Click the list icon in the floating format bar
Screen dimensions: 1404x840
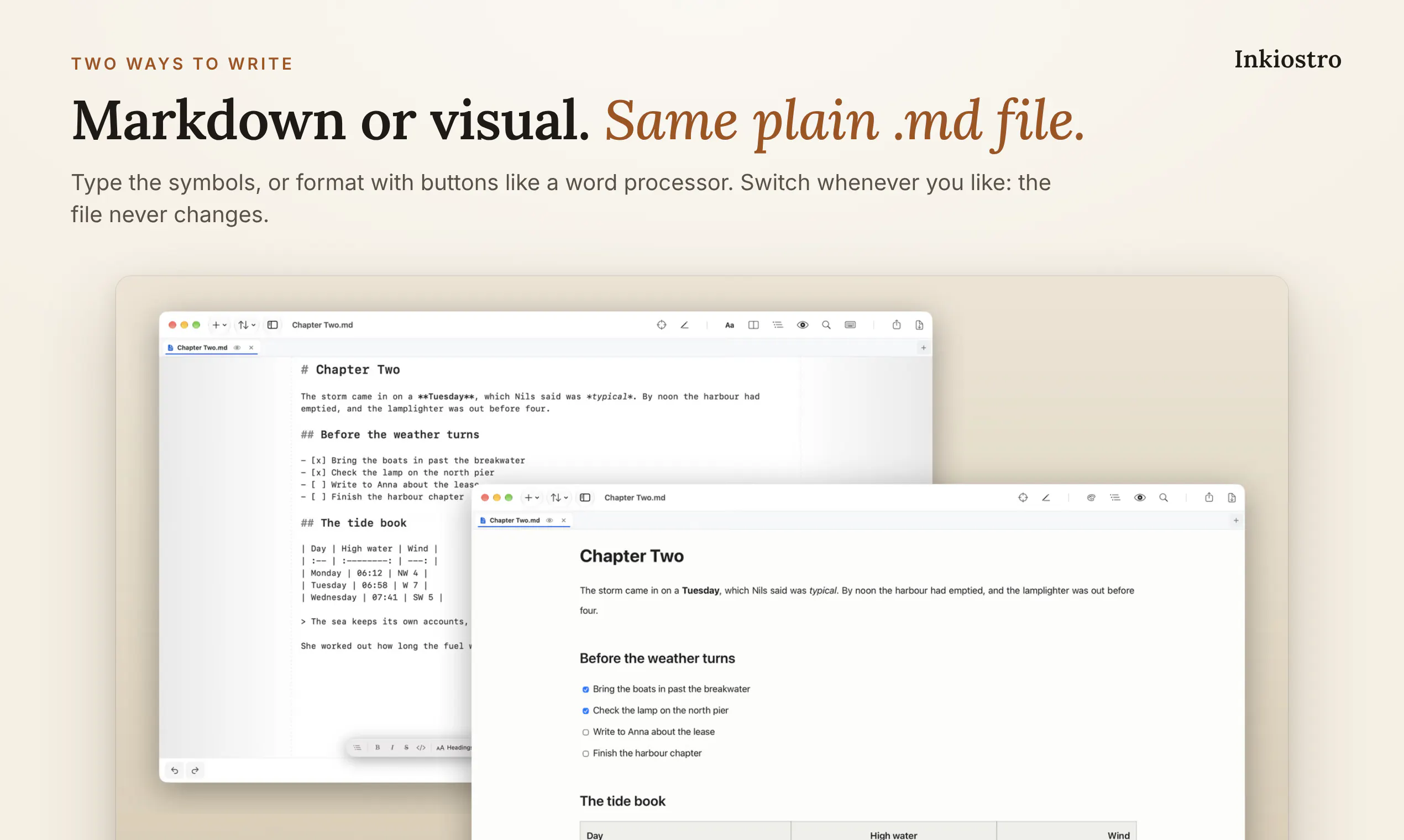point(357,748)
